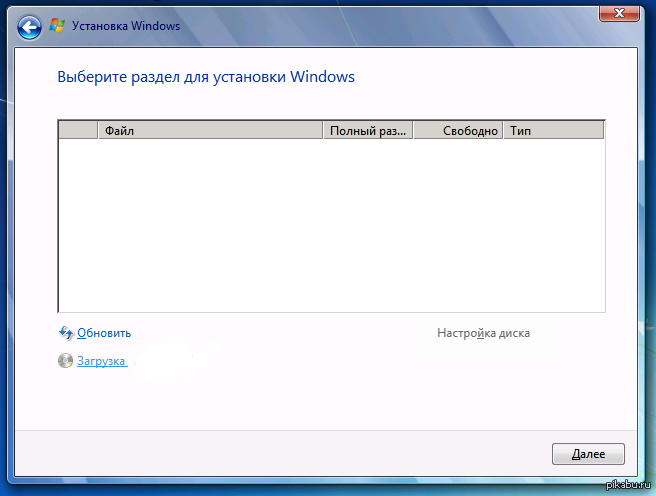Click the Windows flag logo in title bar
The image size is (656, 496).
[57, 26]
